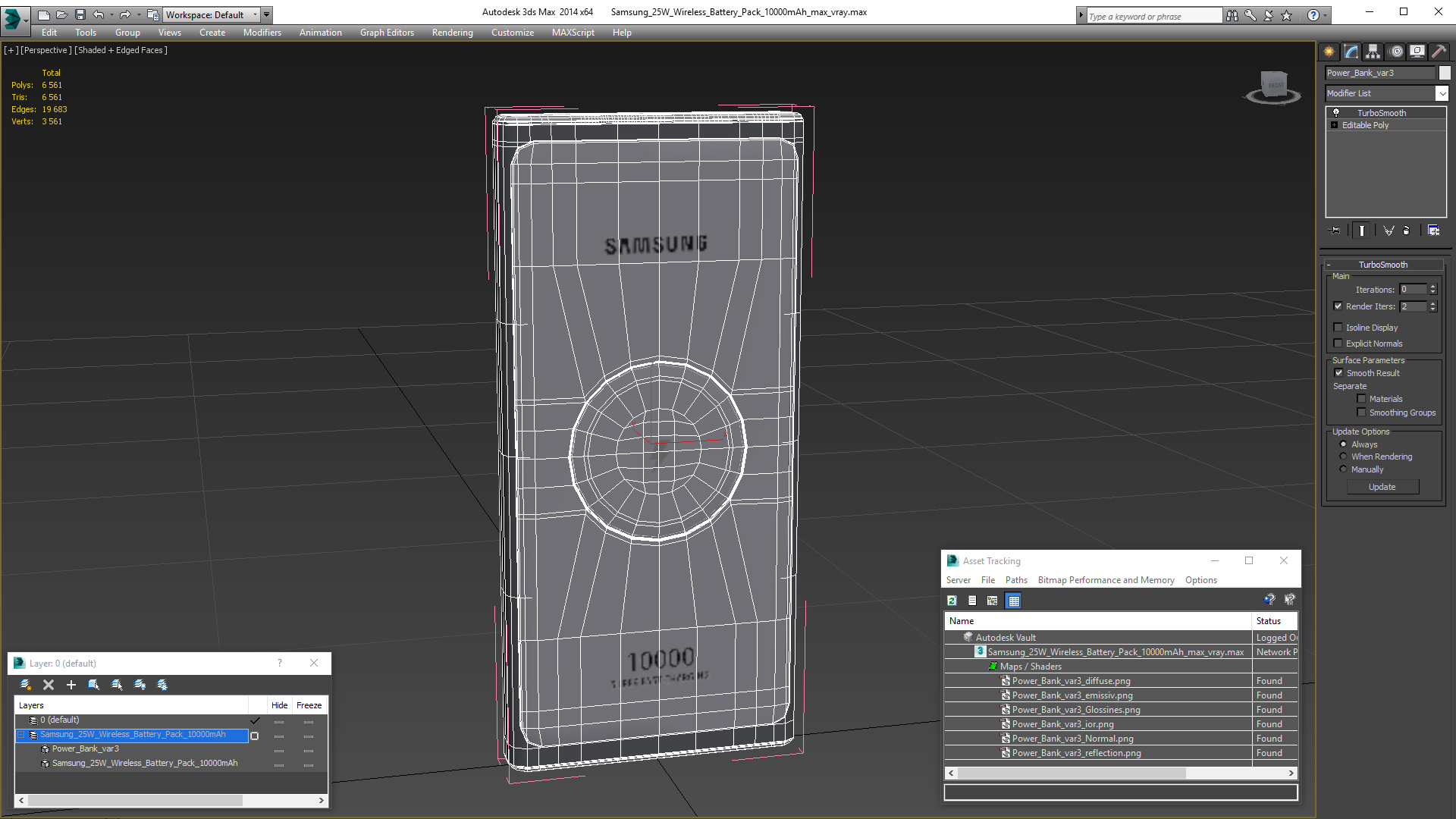Click the [Shaded + Edged Faces] viewport label
Image resolution: width=1456 pixels, height=819 pixels.
coord(121,50)
